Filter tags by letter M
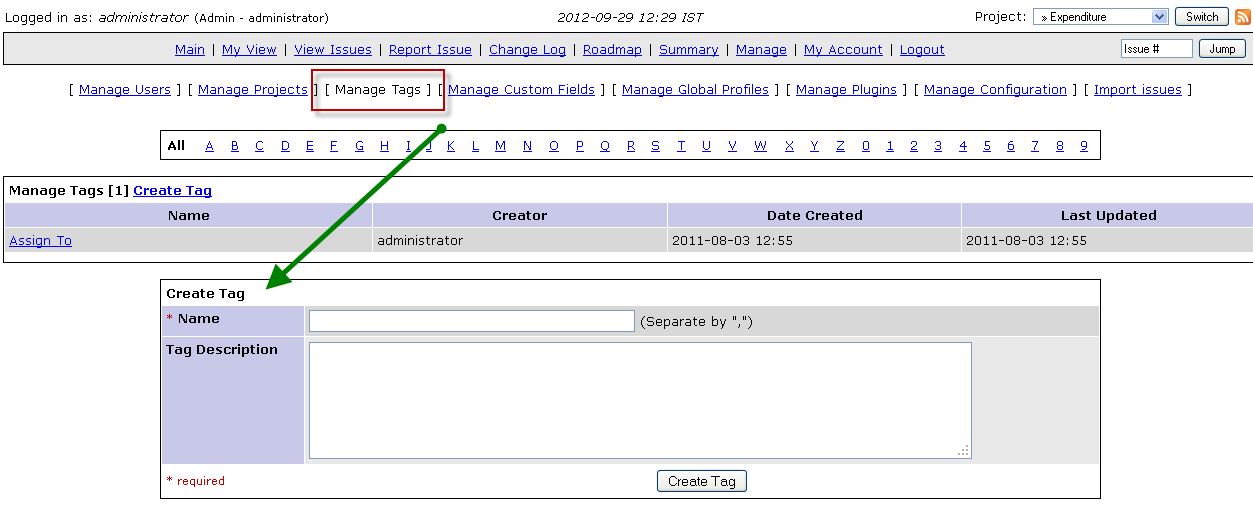 point(500,146)
